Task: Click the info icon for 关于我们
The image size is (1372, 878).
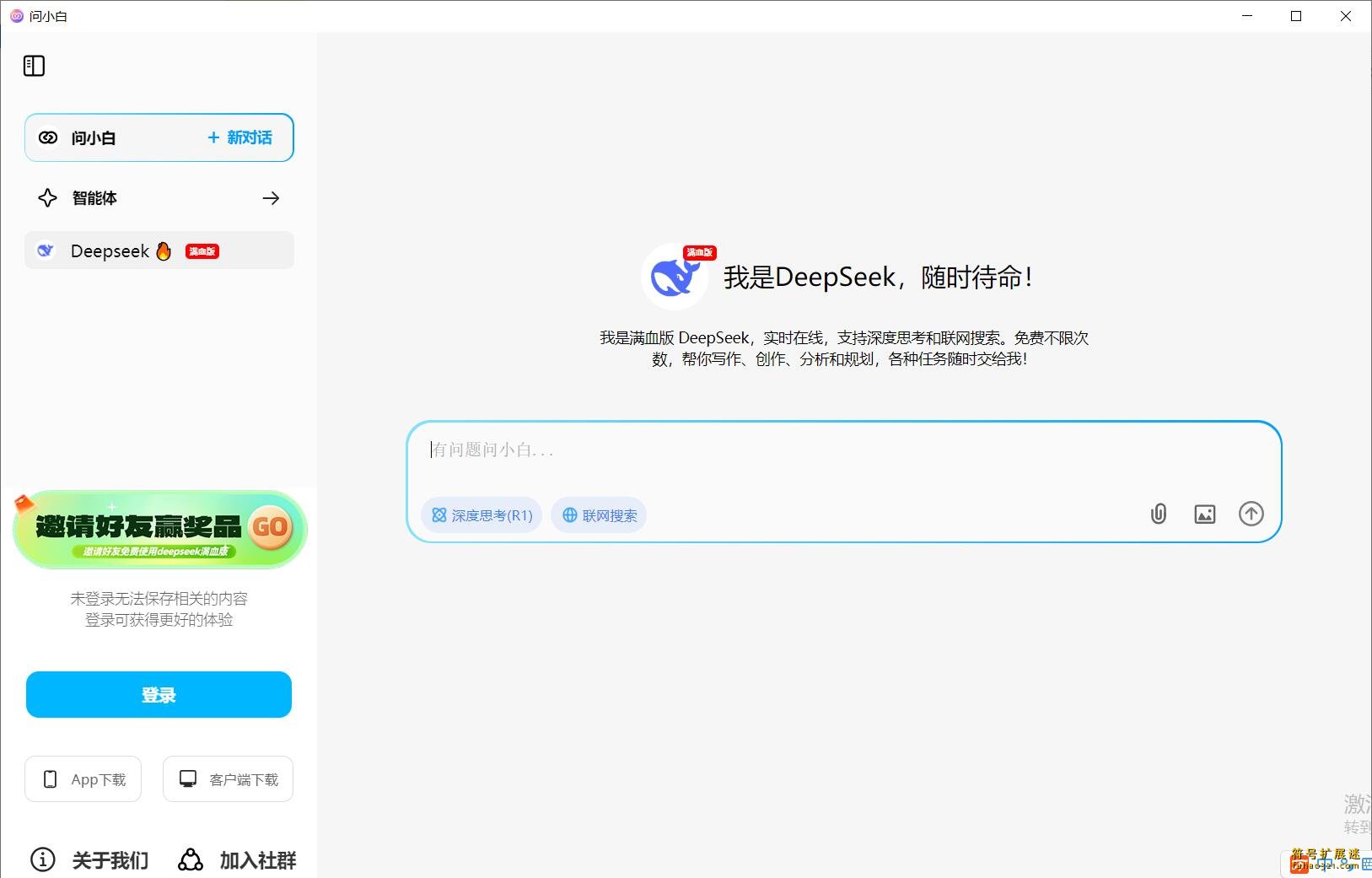Action: pyautogui.click(x=43, y=859)
